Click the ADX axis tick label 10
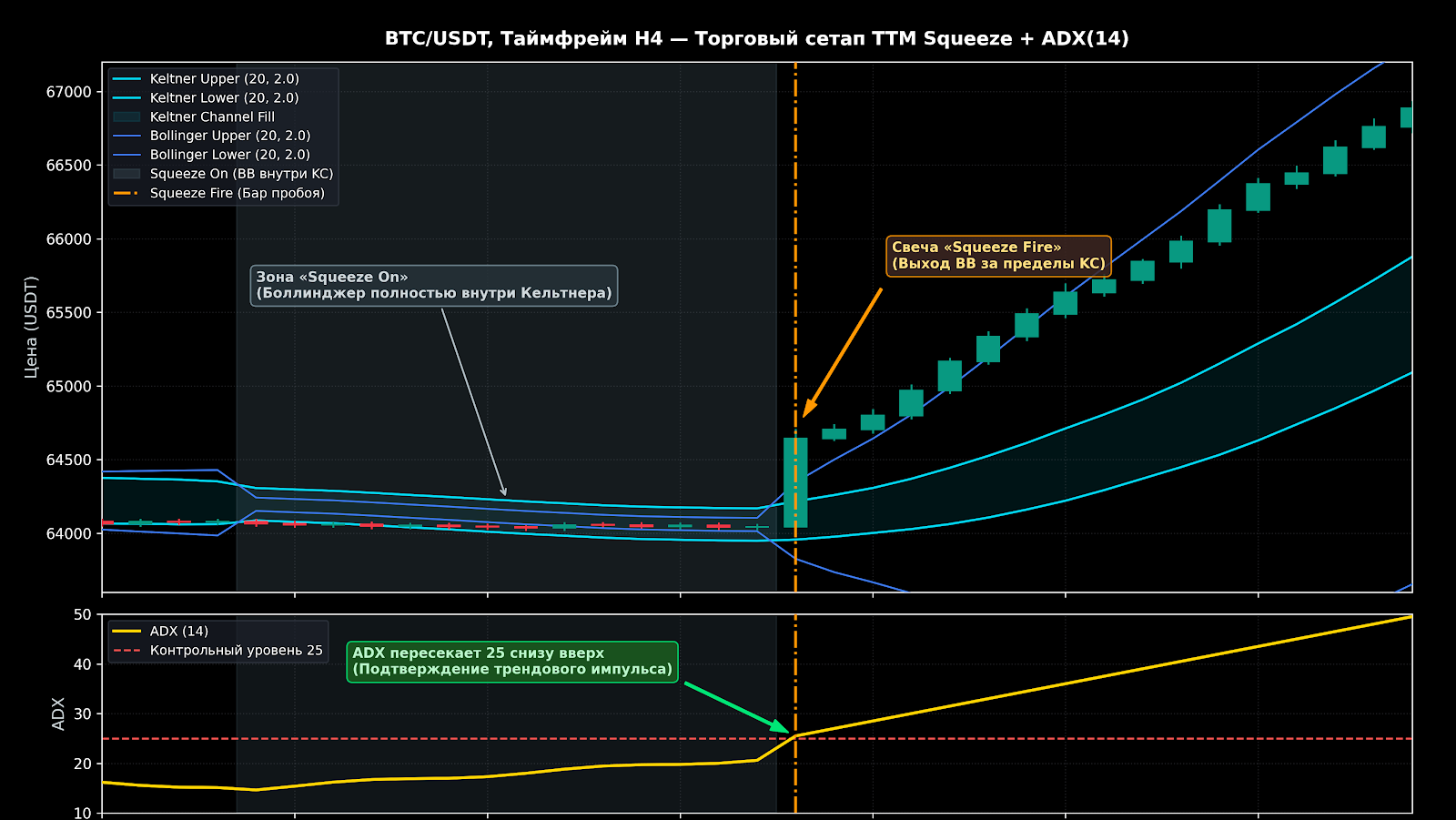This screenshot has height=820, width=1456. tap(83, 813)
